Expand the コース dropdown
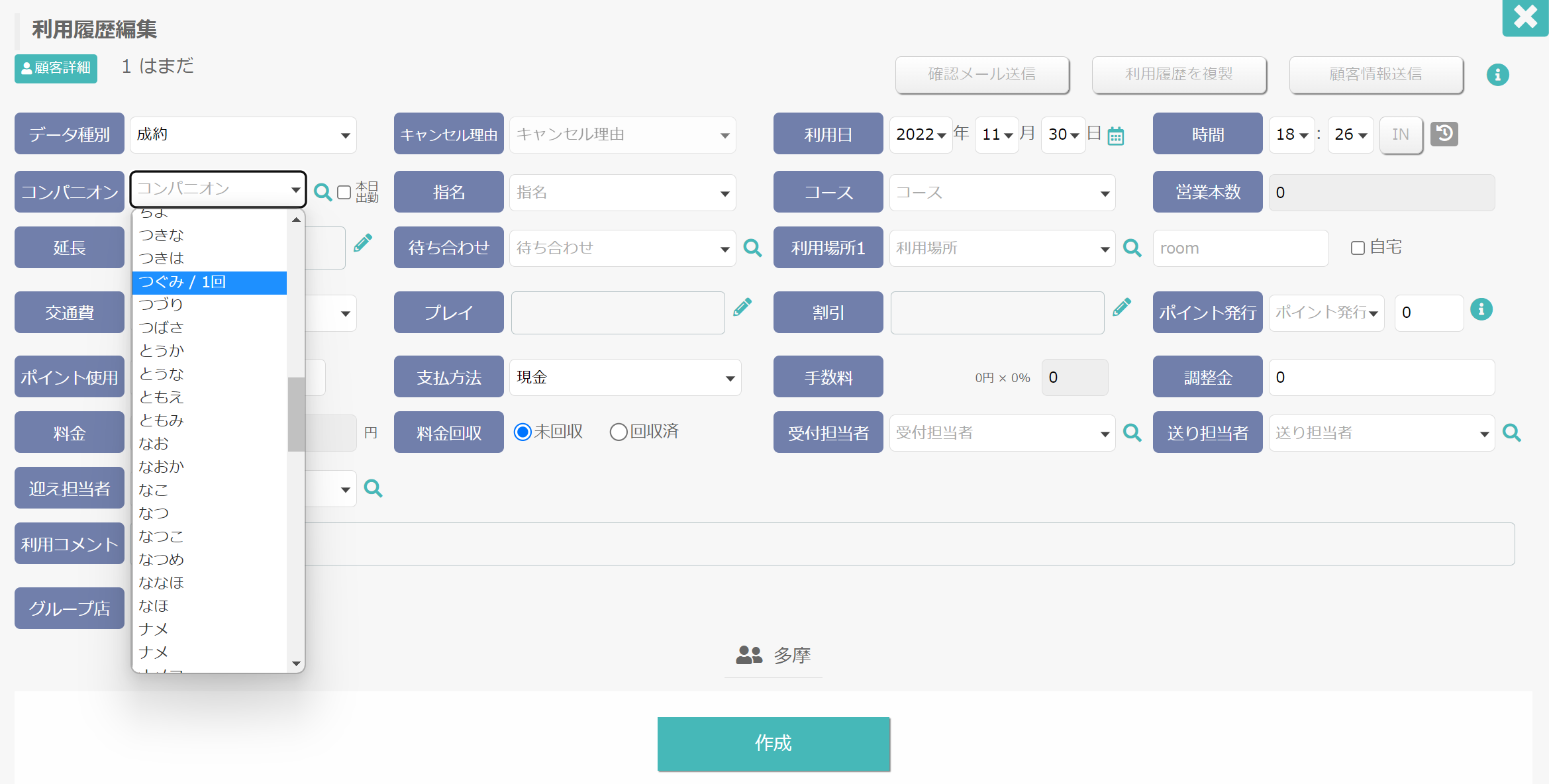This screenshot has height=784, width=1549. 1003,193
